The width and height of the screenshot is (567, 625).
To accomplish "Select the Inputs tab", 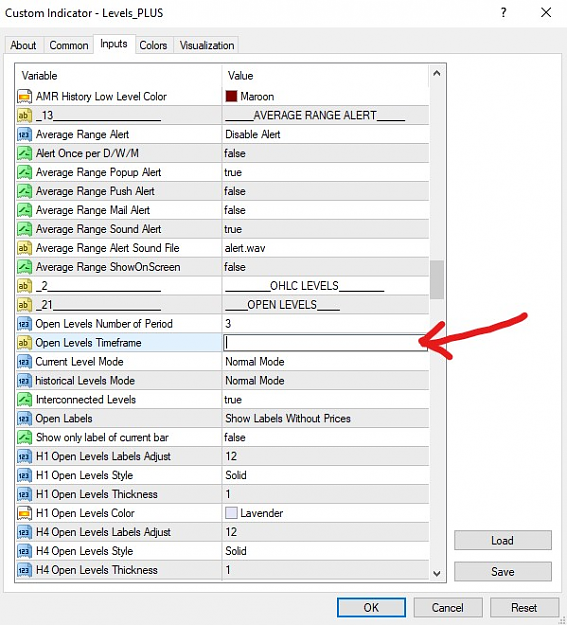I will pos(114,44).
